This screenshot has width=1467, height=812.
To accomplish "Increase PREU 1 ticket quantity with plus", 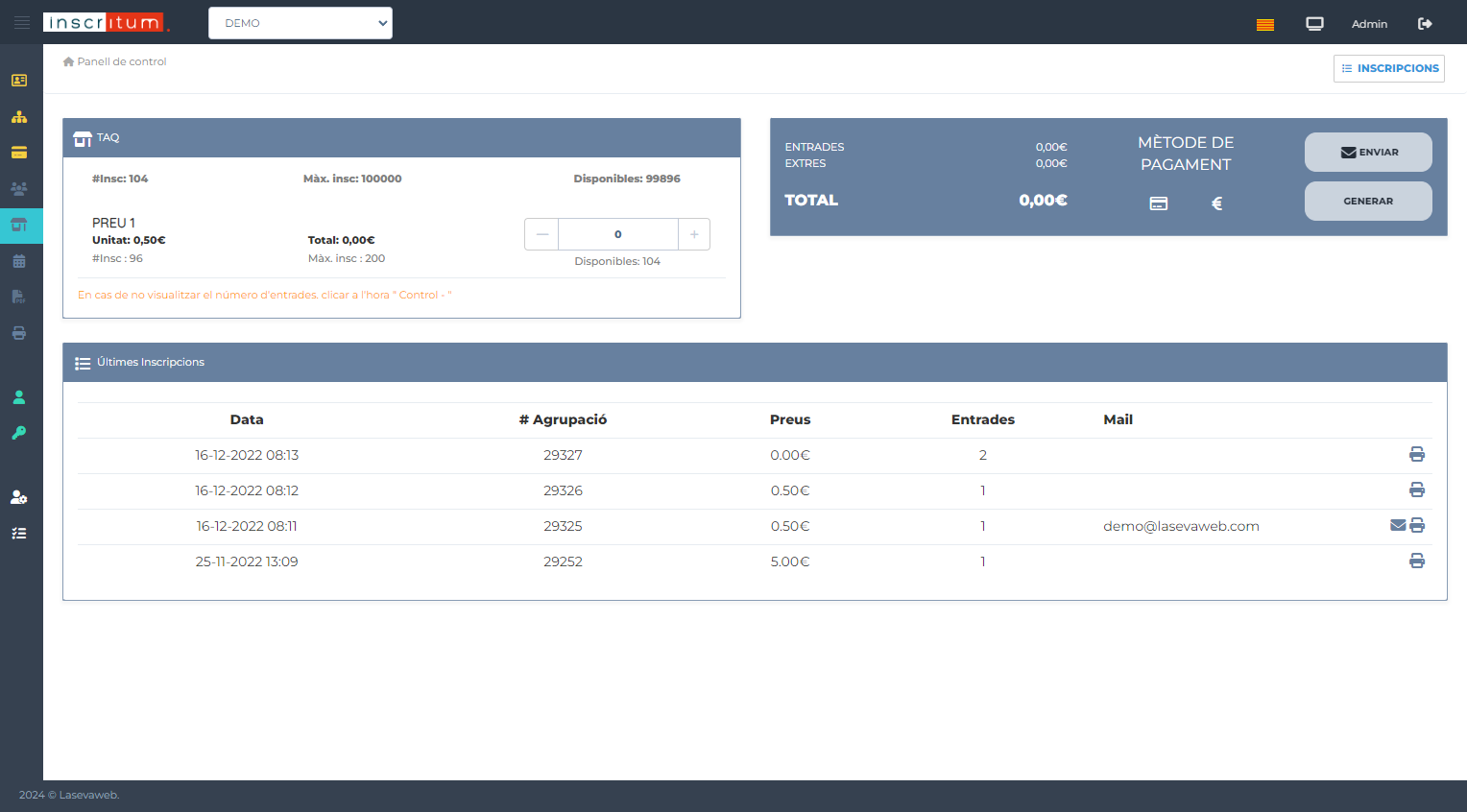I will coord(694,234).
